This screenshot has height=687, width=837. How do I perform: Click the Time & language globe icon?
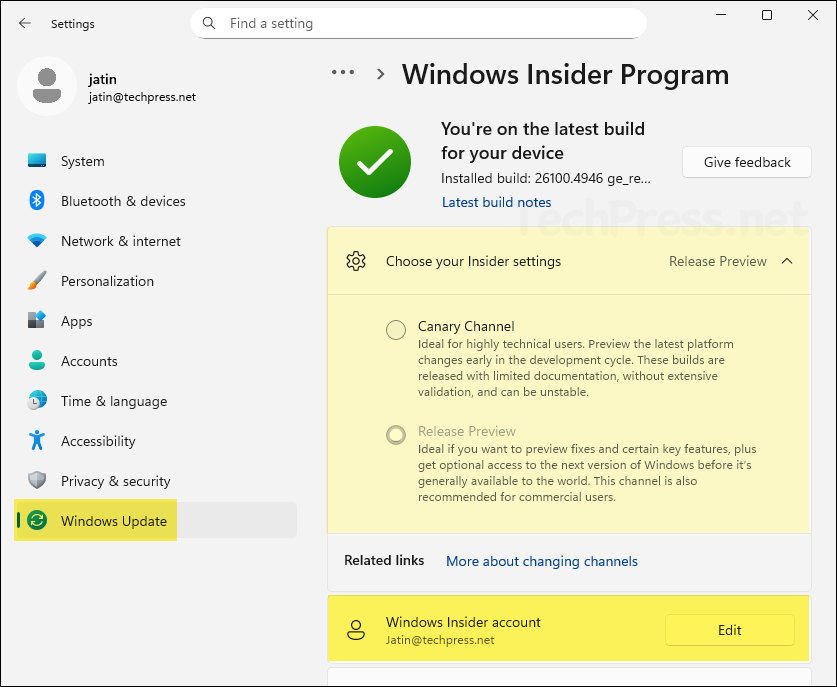pyautogui.click(x=37, y=400)
